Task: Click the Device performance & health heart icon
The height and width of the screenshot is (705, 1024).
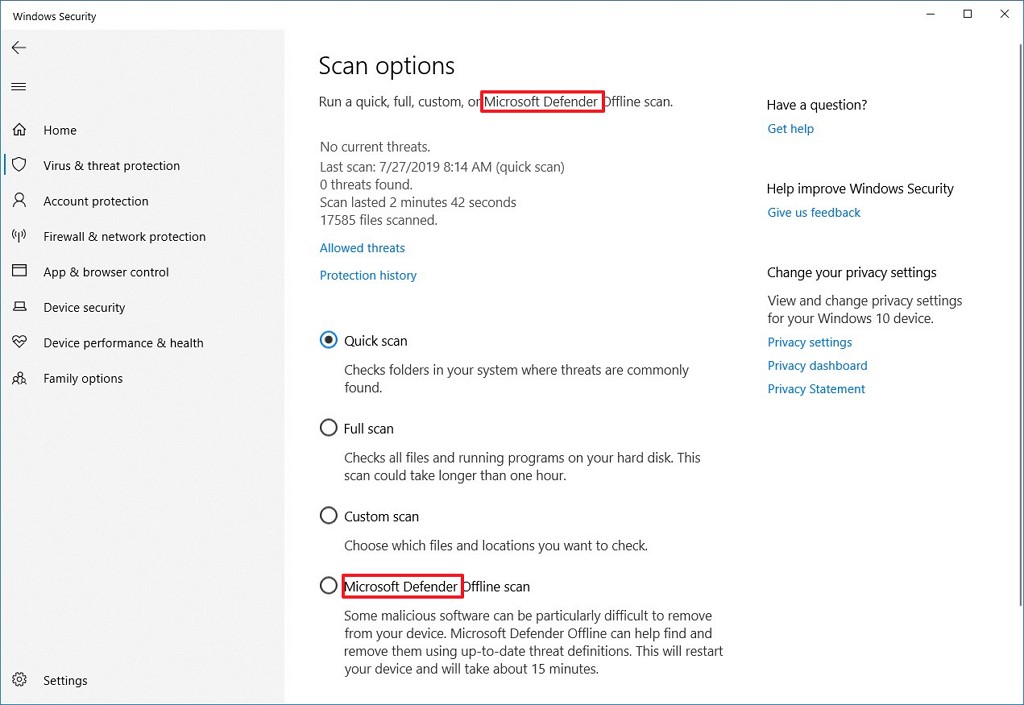Action: (20, 341)
